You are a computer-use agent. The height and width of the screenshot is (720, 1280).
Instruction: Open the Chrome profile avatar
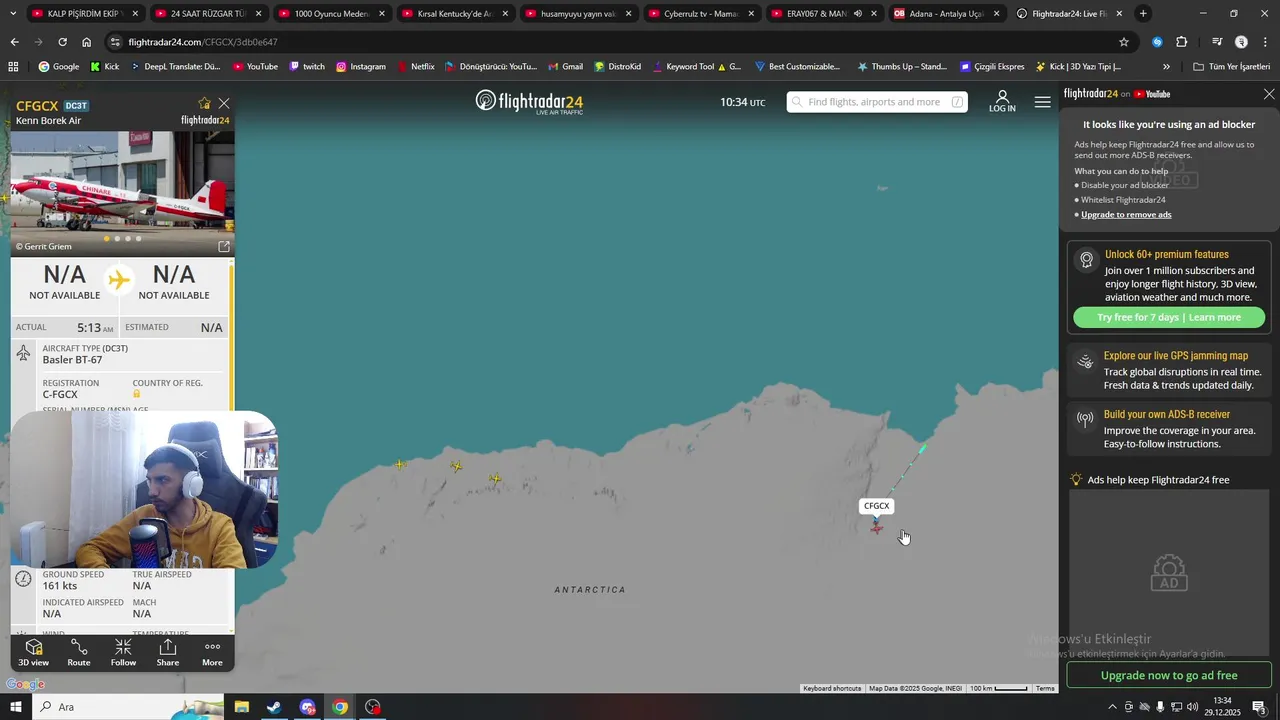(1241, 42)
